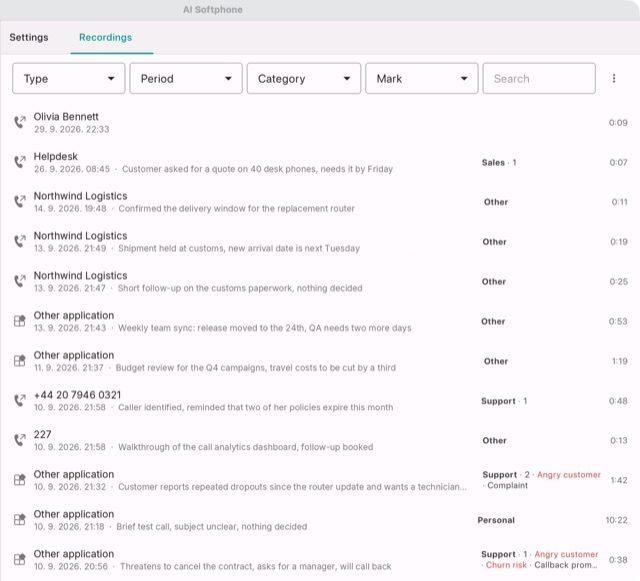Open the call analytics dashboard walkthrough summary
Screen dimensions: 640x581
click(x=245, y=447)
